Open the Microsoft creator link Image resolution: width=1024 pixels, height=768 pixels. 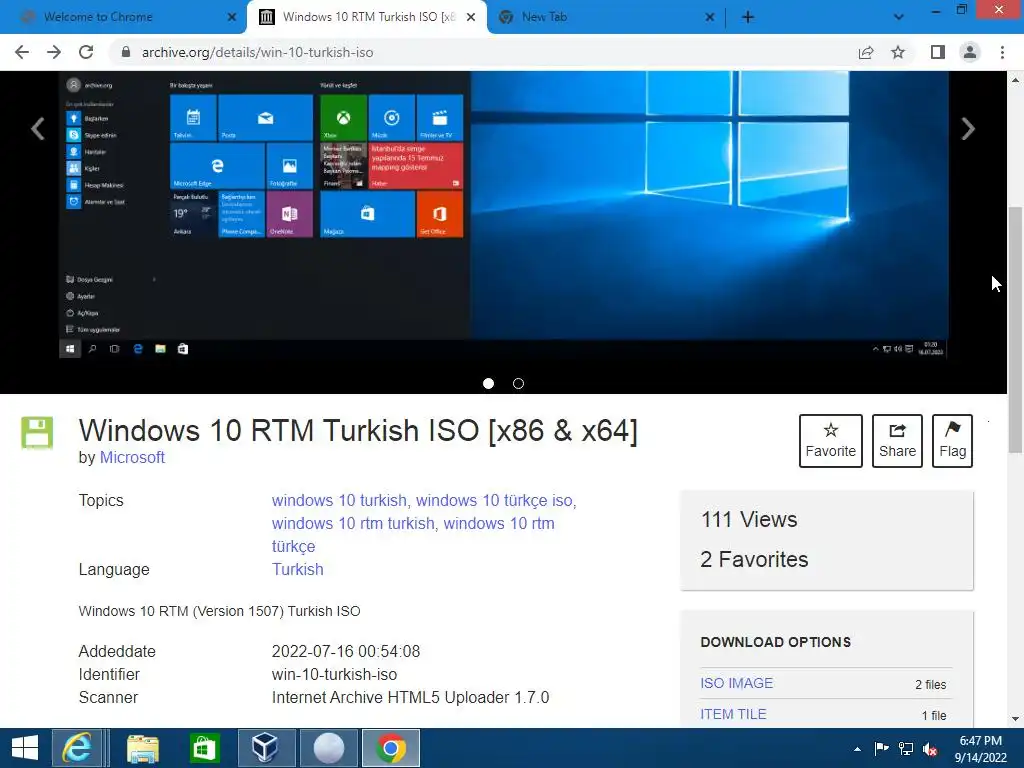(132, 457)
